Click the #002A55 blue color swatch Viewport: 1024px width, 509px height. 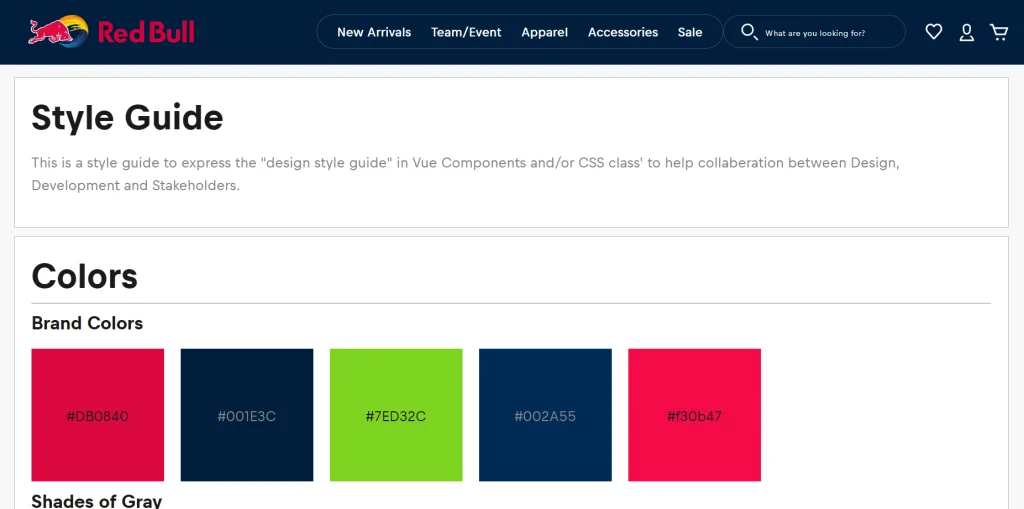click(x=545, y=415)
